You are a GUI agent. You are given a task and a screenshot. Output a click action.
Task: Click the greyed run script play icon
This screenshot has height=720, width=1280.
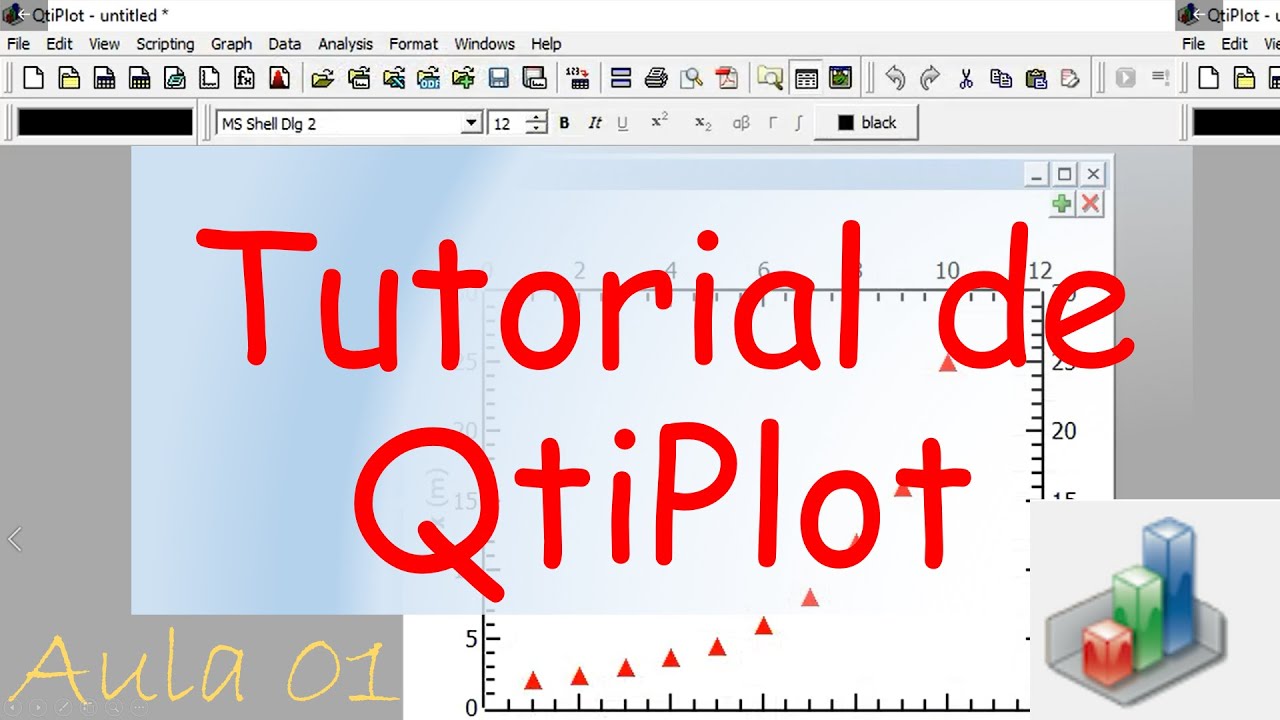tap(1125, 78)
